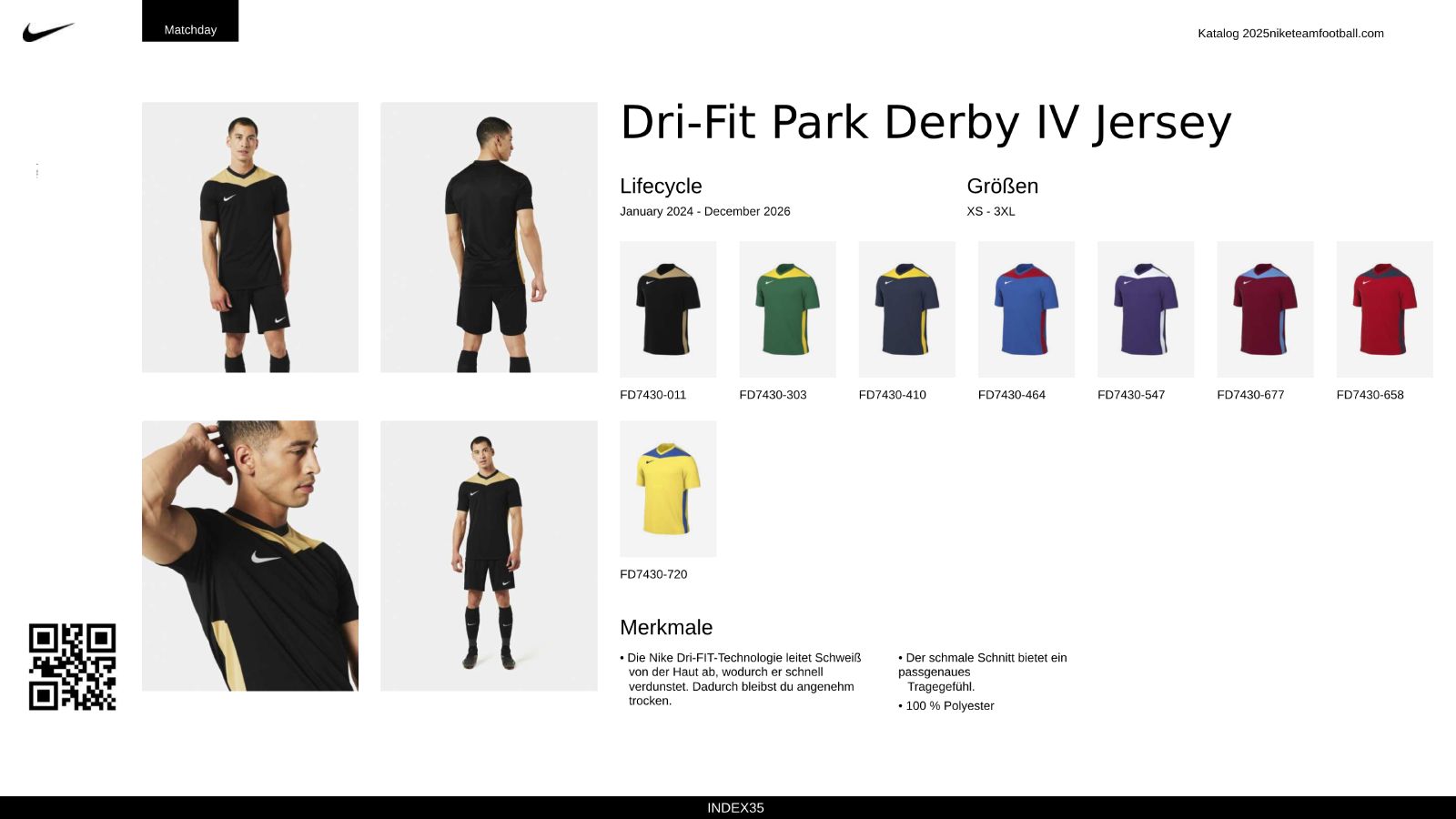Select the navy and yellow jersey swatch
Screen dimensions: 1456x819
point(907,309)
